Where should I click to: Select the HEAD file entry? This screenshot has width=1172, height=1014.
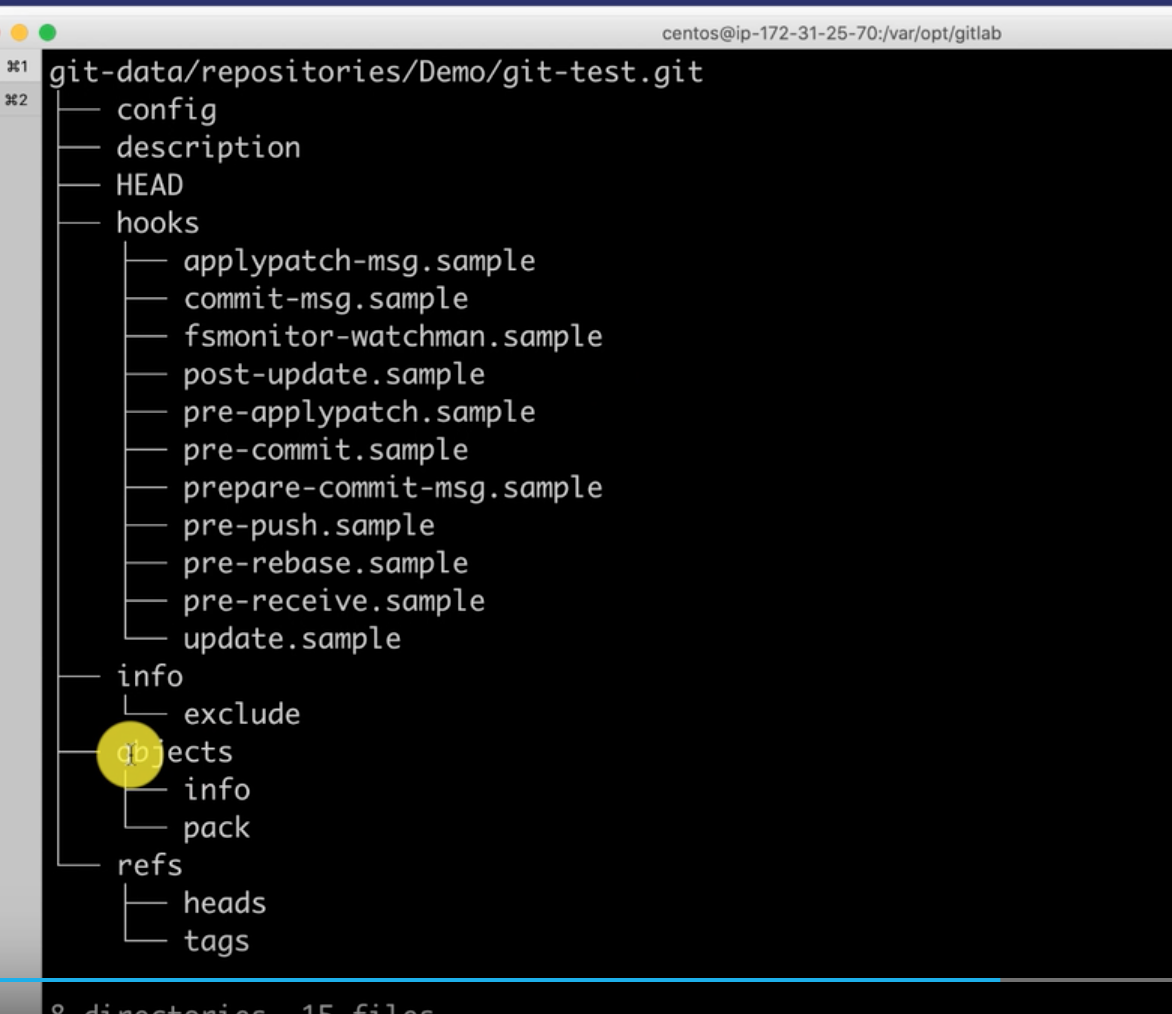pyautogui.click(x=149, y=185)
